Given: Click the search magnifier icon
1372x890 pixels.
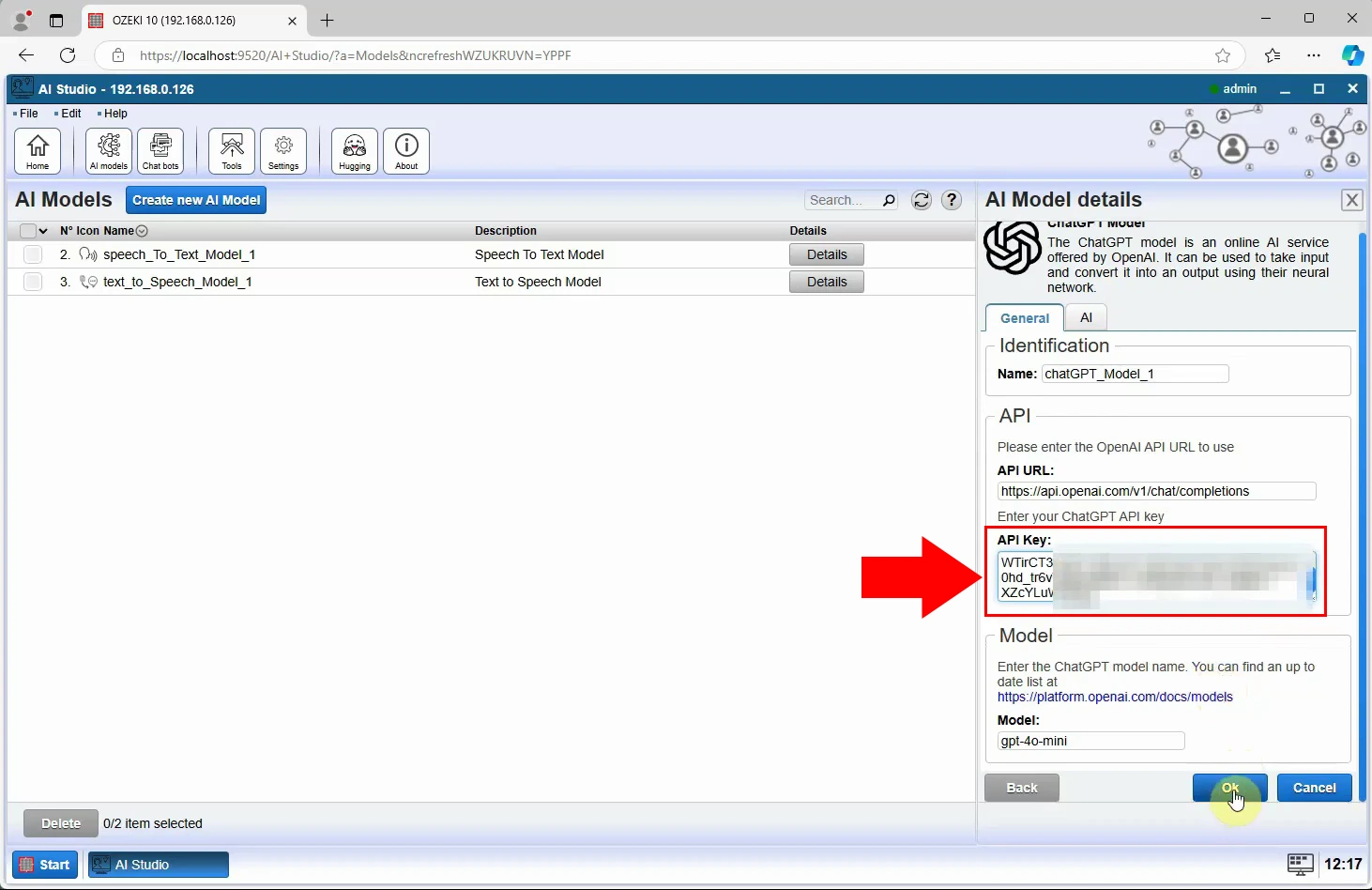Looking at the screenshot, I should coord(889,200).
